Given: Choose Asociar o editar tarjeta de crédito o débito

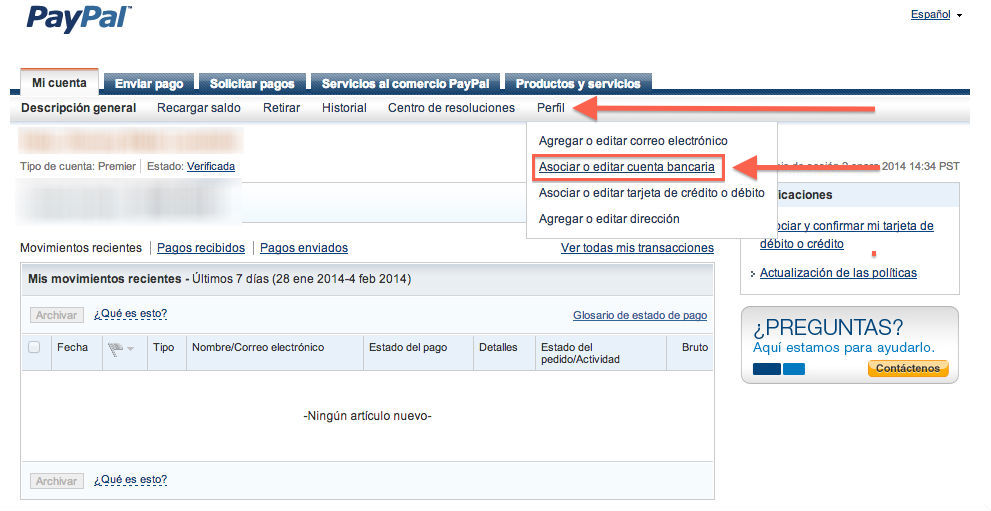Looking at the screenshot, I should click(x=652, y=193).
